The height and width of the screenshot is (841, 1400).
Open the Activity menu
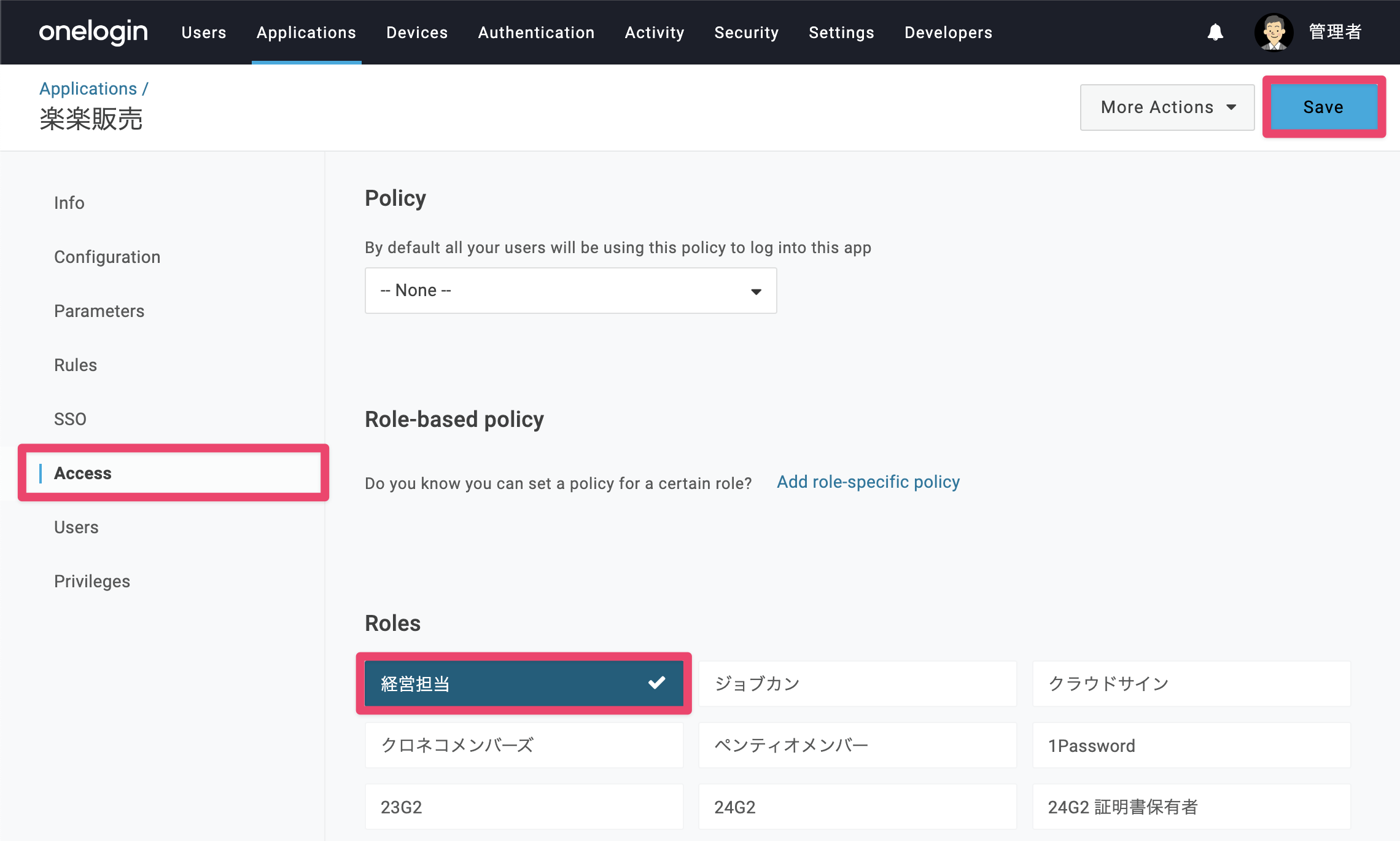[x=655, y=32]
